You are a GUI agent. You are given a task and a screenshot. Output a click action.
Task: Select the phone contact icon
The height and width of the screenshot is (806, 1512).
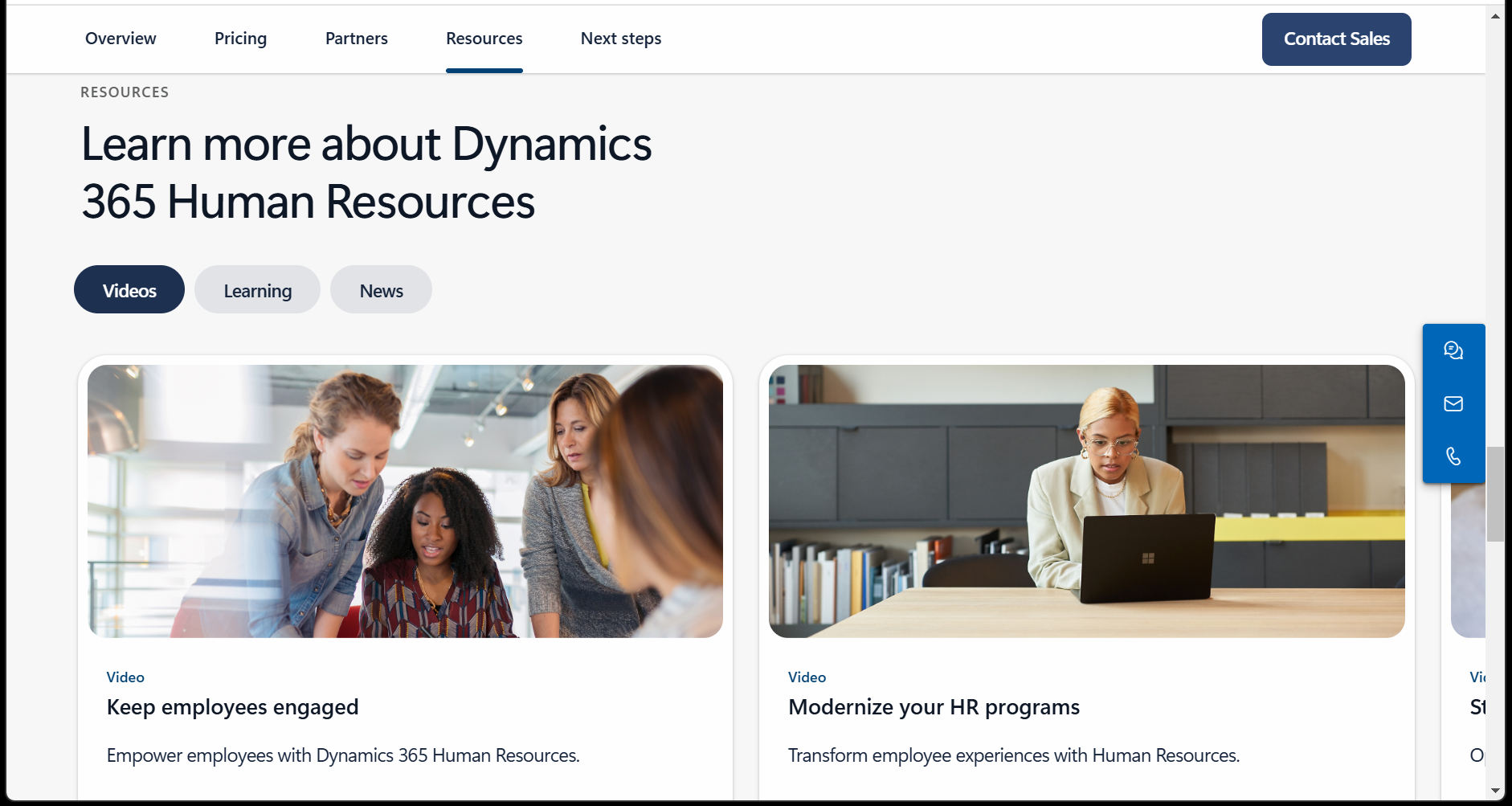(1453, 456)
